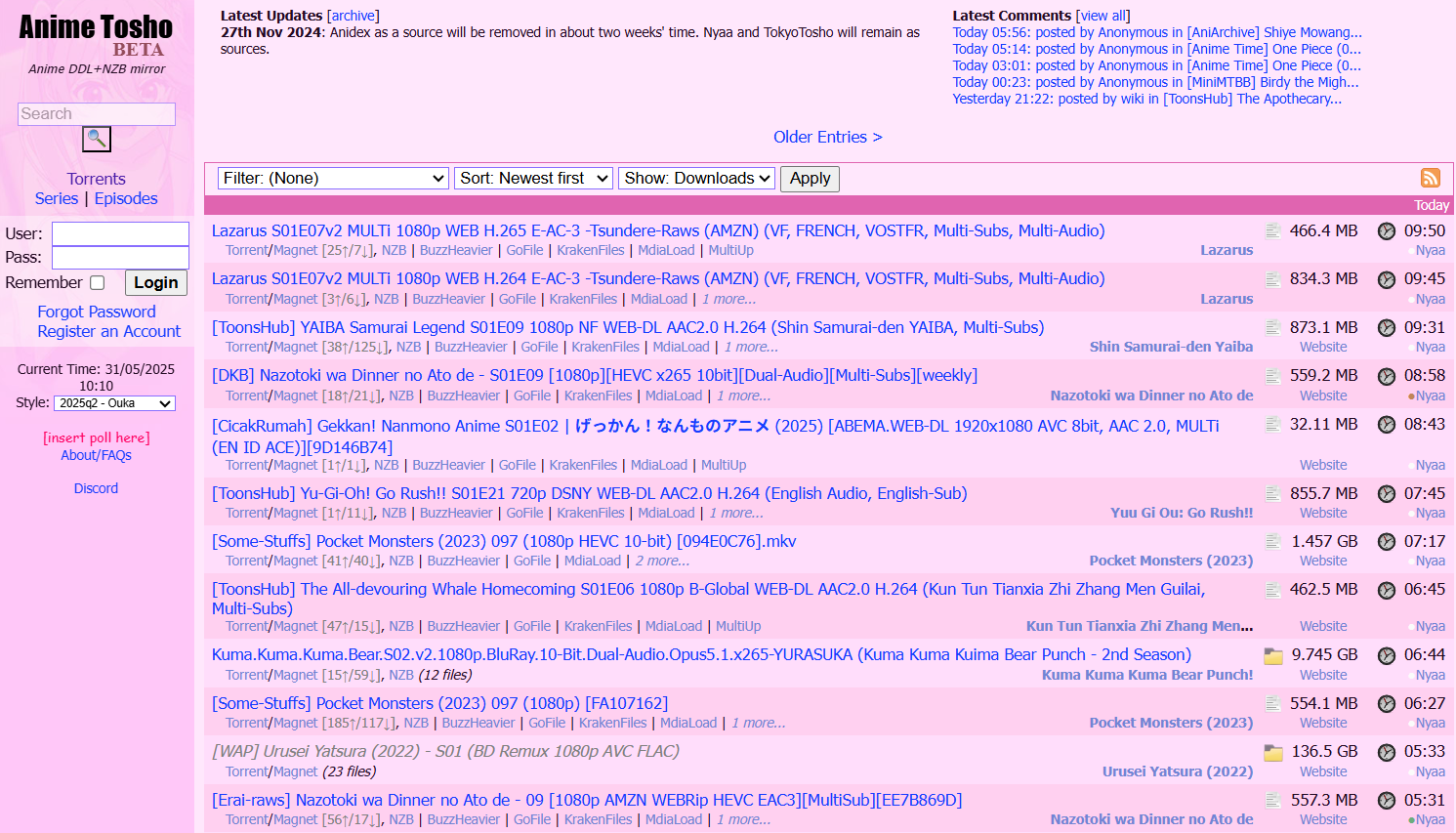Click clock icon next to 05:33
Viewport: 1456px width, 833px height.
click(x=1387, y=752)
